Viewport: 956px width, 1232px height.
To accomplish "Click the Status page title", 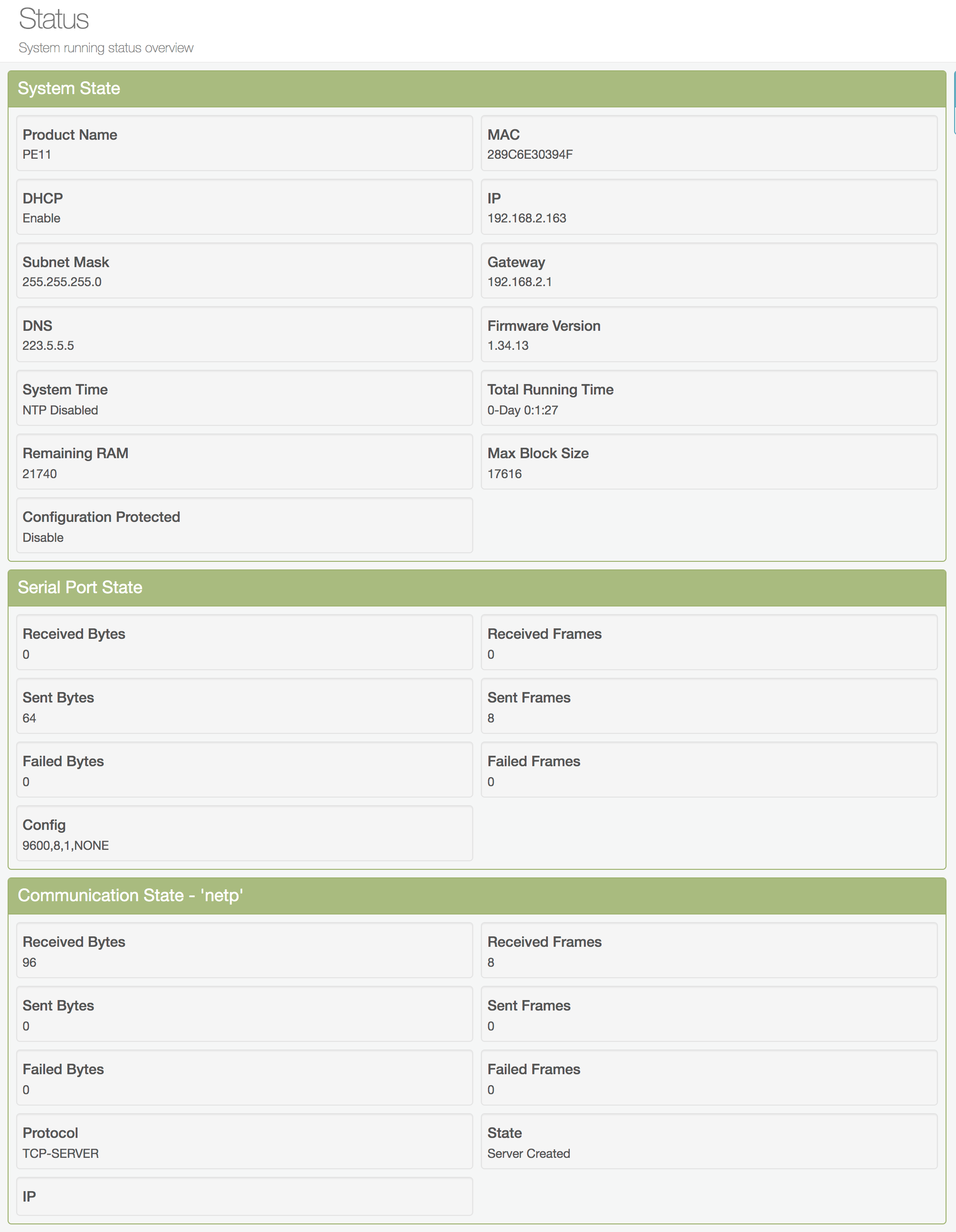I will click(x=54, y=19).
